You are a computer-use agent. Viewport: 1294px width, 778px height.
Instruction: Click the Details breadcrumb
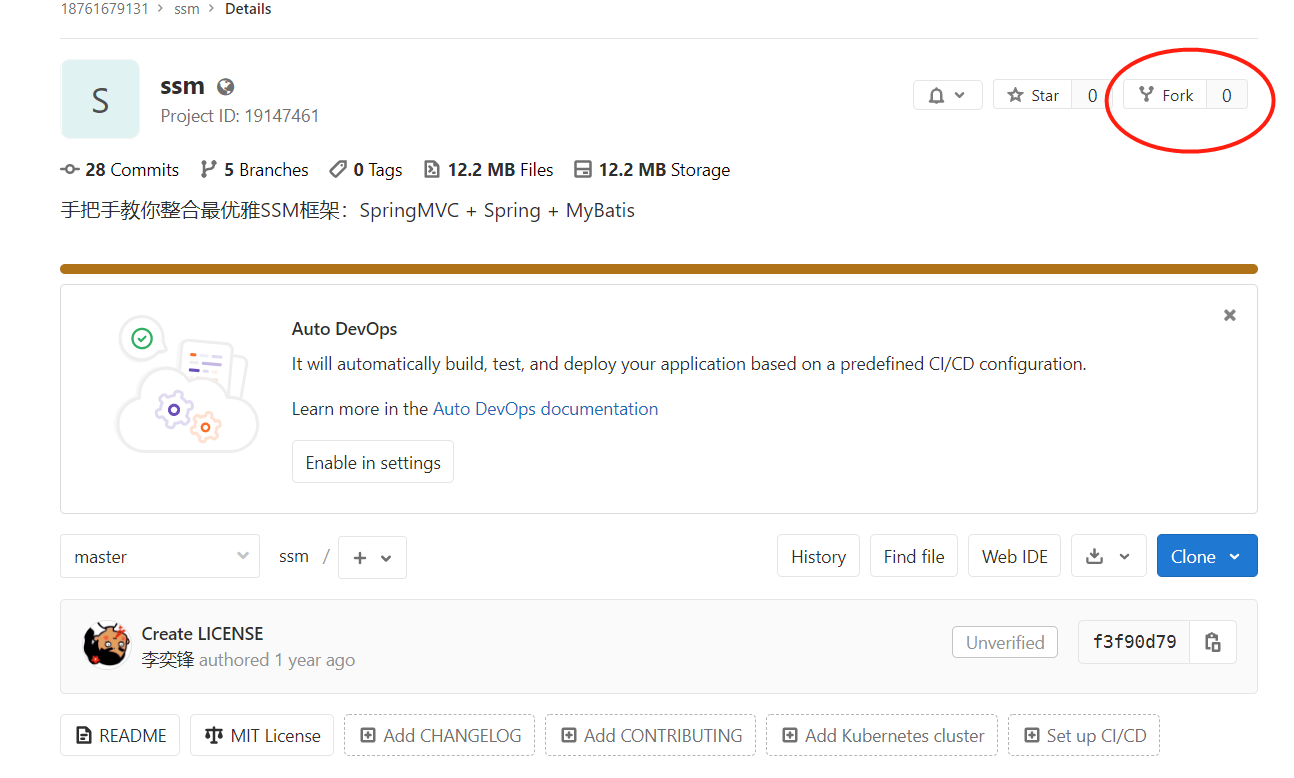coord(248,9)
